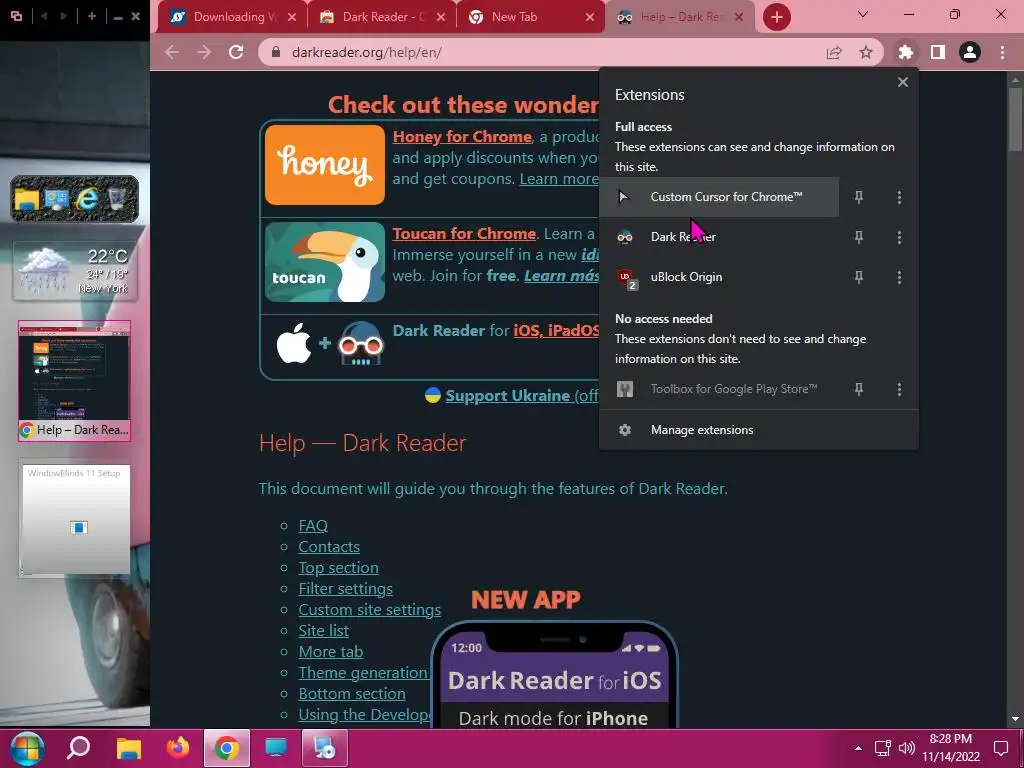Image resolution: width=1024 pixels, height=768 pixels.
Task: Switch to the Downloading tab
Action: tap(230, 17)
